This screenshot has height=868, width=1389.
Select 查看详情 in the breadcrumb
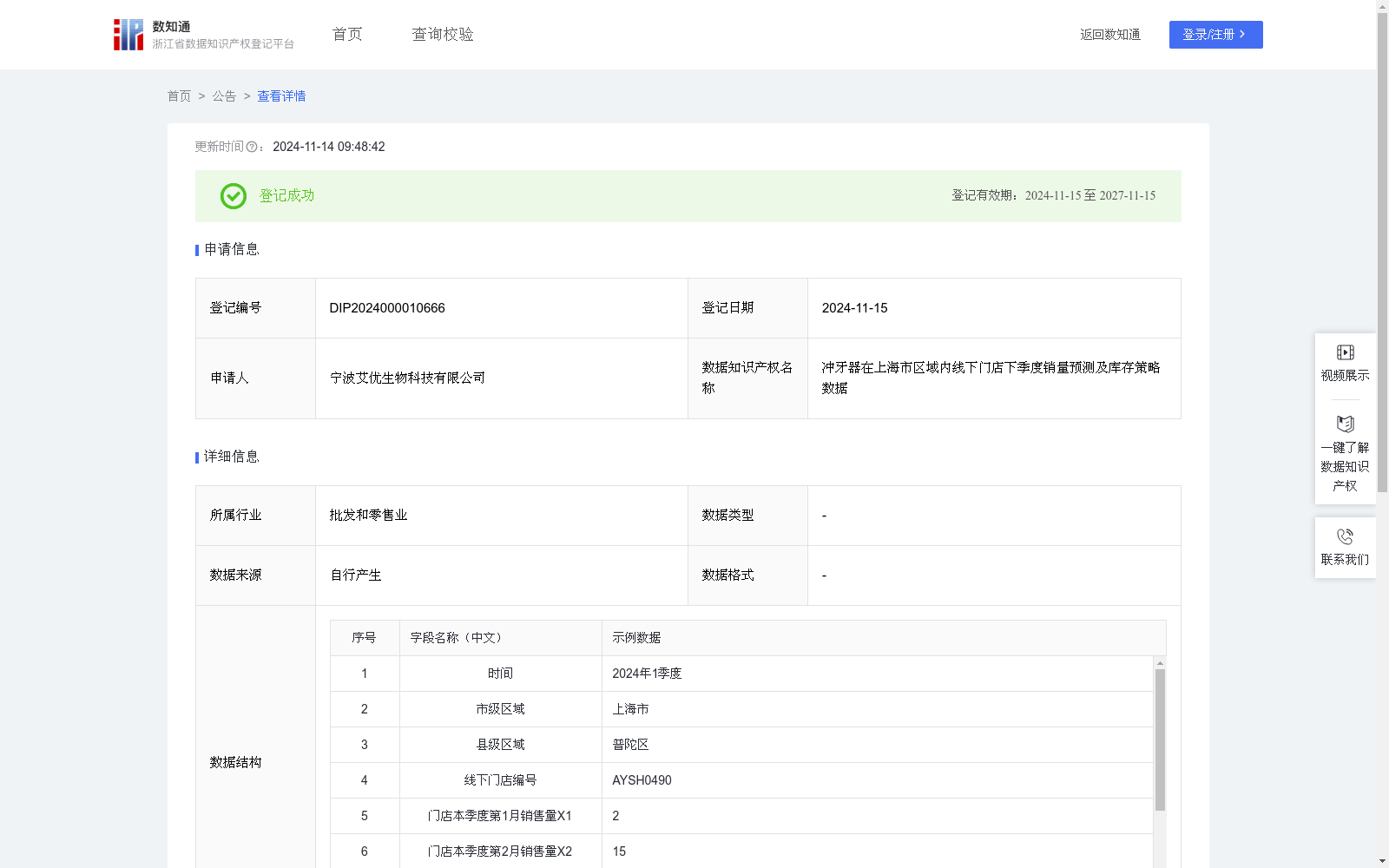pyautogui.click(x=281, y=96)
